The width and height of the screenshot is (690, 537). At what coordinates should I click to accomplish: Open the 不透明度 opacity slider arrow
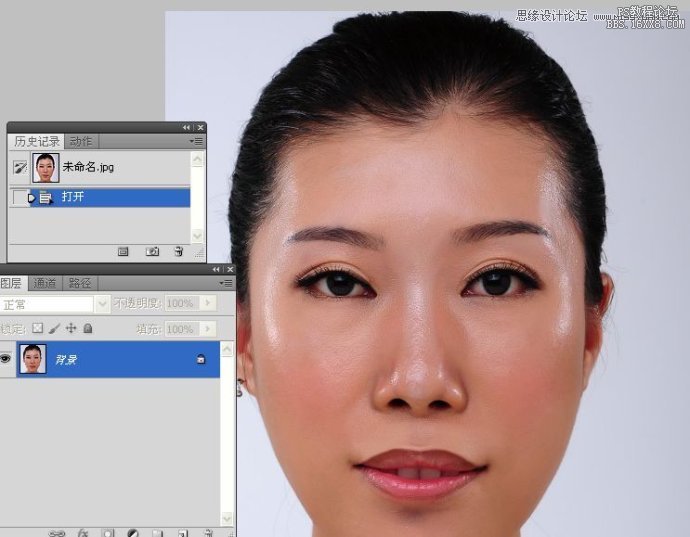coord(206,303)
